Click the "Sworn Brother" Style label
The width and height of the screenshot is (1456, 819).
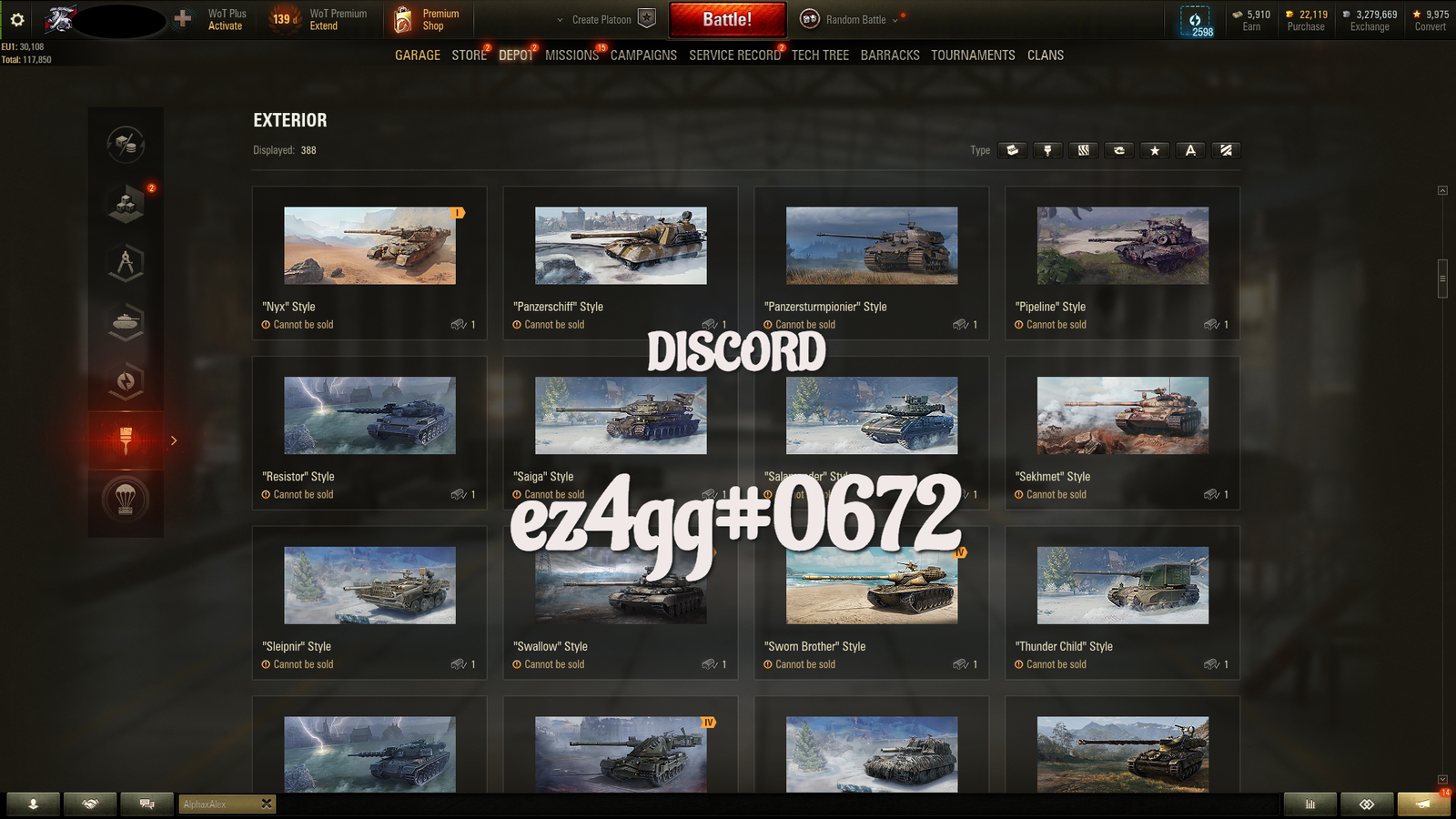[x=814, y=647]
